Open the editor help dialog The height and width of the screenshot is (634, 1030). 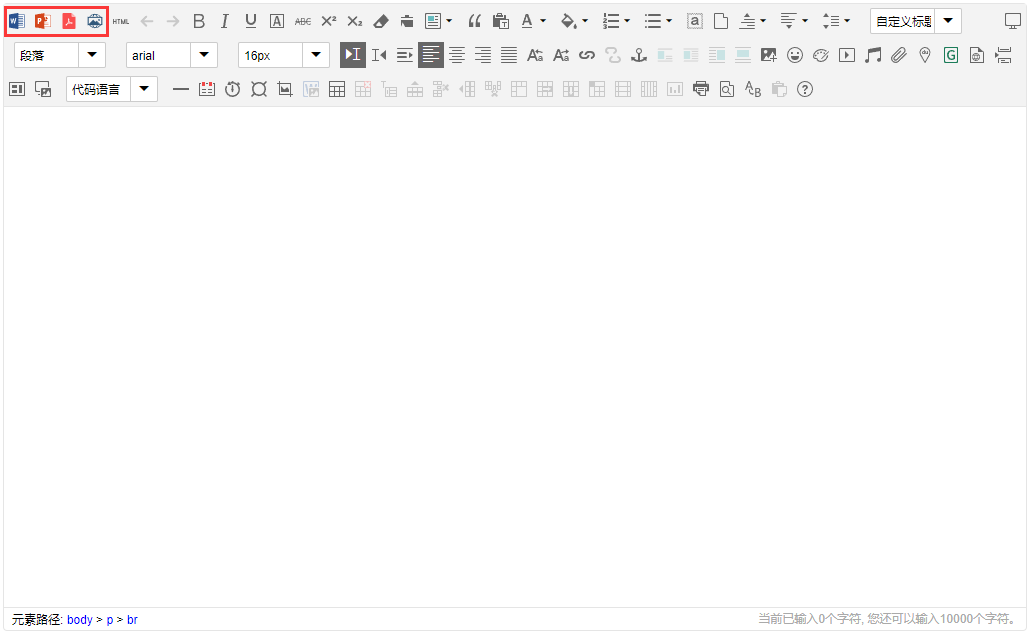[805, 89]
